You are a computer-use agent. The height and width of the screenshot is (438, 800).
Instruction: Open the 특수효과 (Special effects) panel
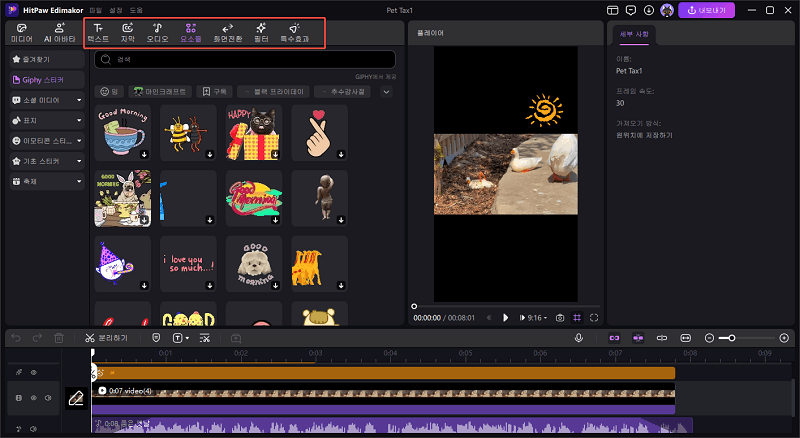[x=294, y=32]
